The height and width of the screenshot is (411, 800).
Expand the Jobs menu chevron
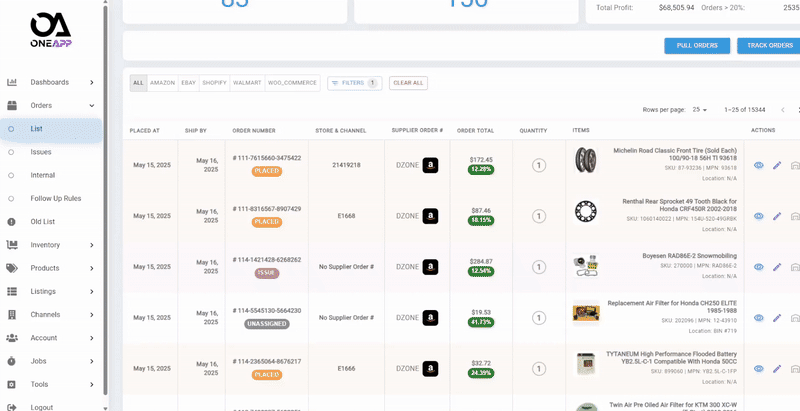(x=92, y=361)
